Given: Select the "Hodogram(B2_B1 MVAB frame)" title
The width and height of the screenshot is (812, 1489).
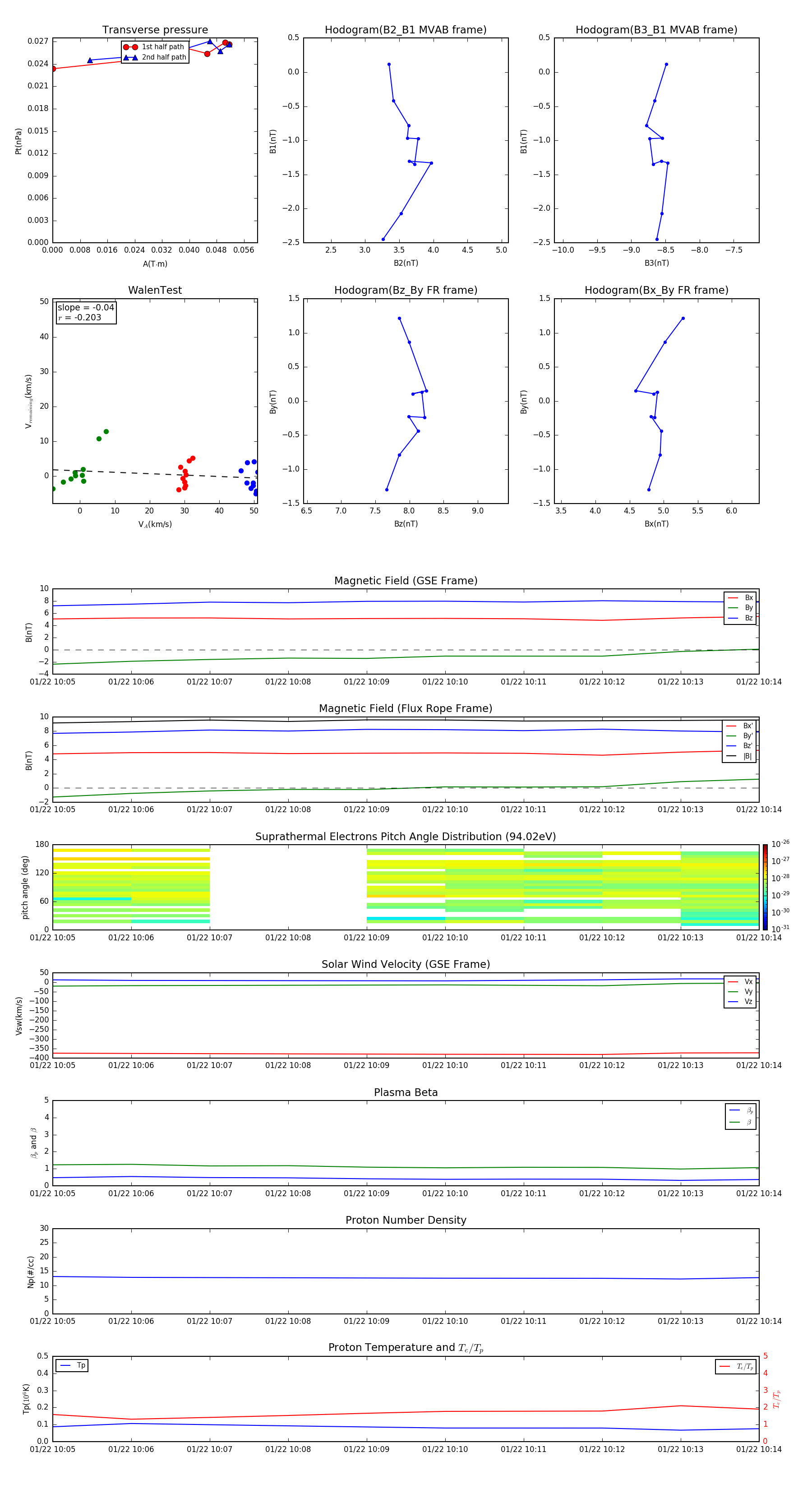Looking at the screenshot, I should [x=406, y=30].
